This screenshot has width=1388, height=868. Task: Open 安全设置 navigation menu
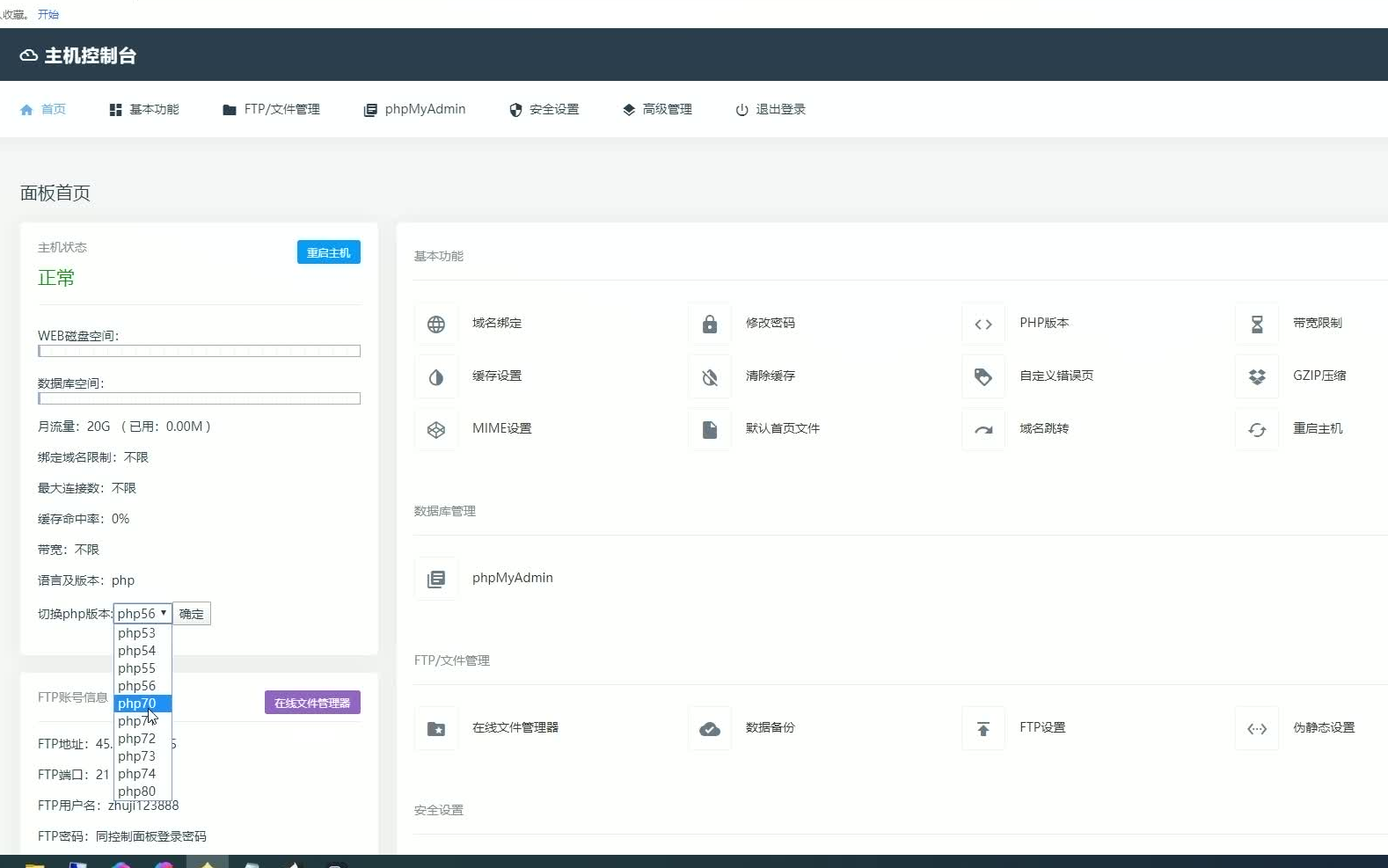click(x=544, y=109)
